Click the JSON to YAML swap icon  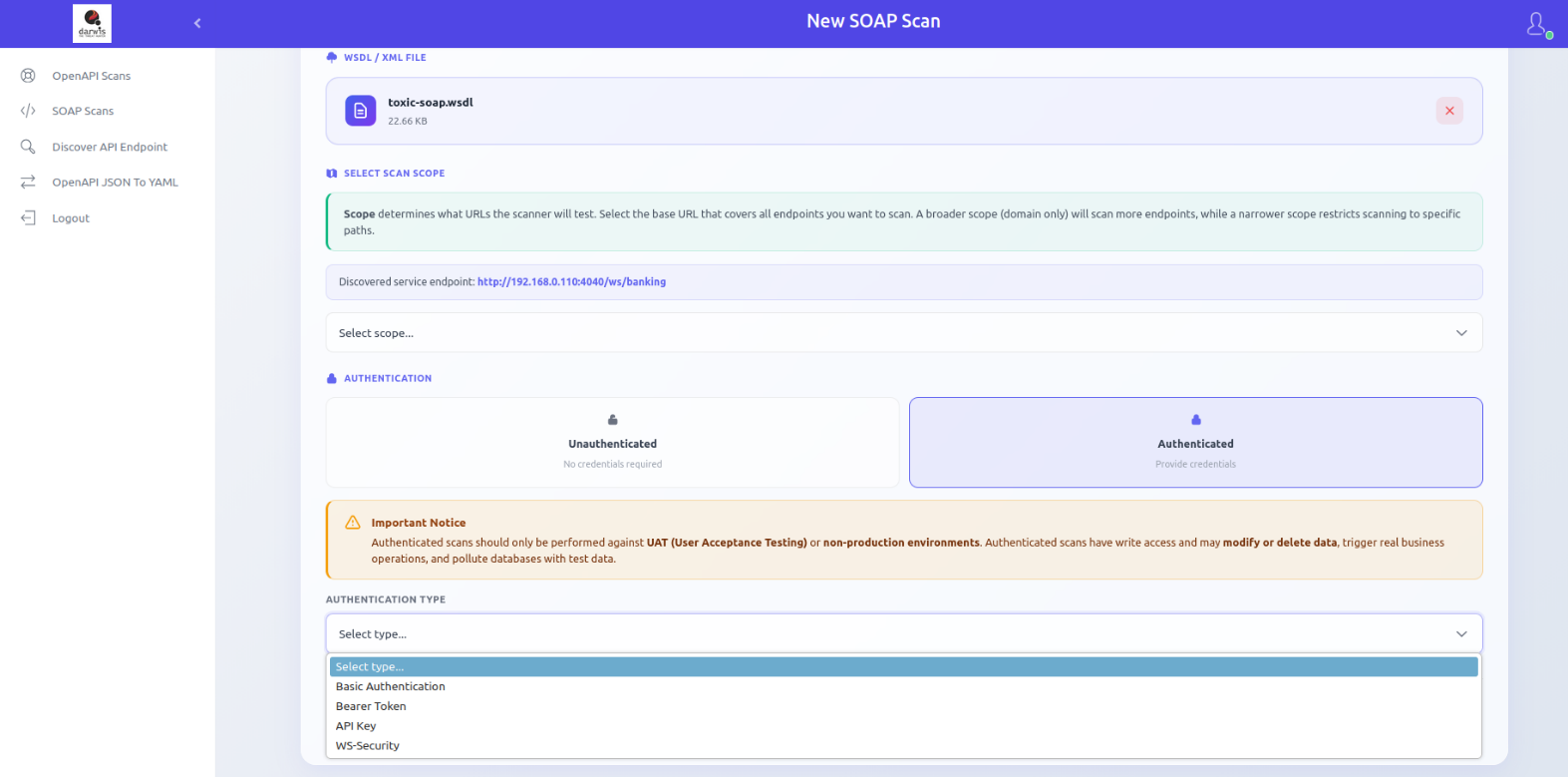[28, 182]
